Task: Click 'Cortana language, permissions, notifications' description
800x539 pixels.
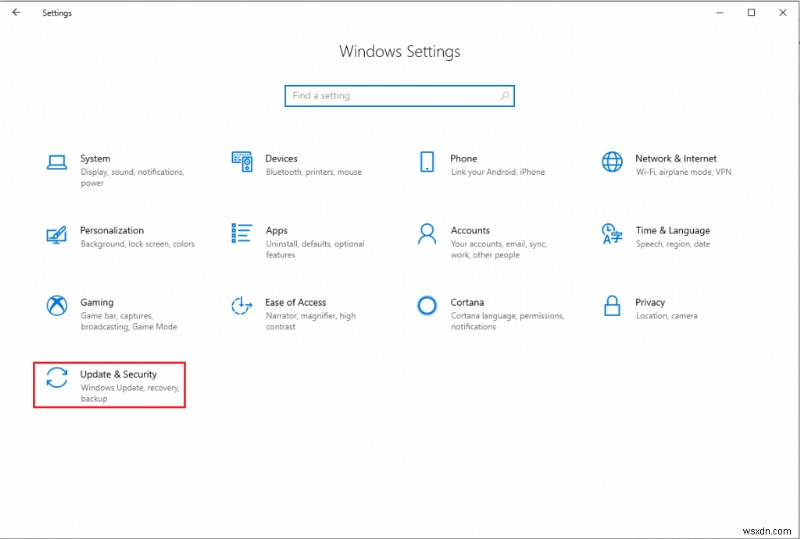Action: pos(507,322)
